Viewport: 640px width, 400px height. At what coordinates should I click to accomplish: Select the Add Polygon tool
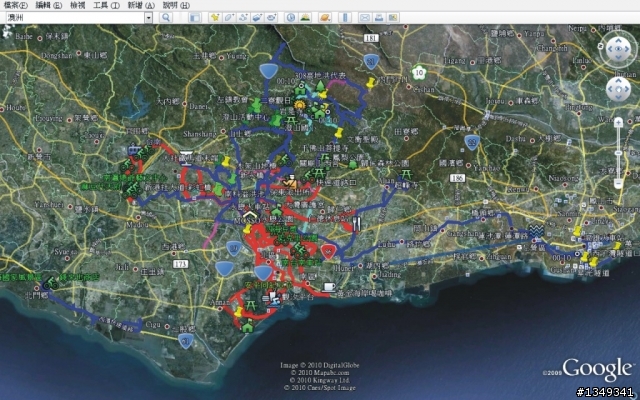pos(229,17)
